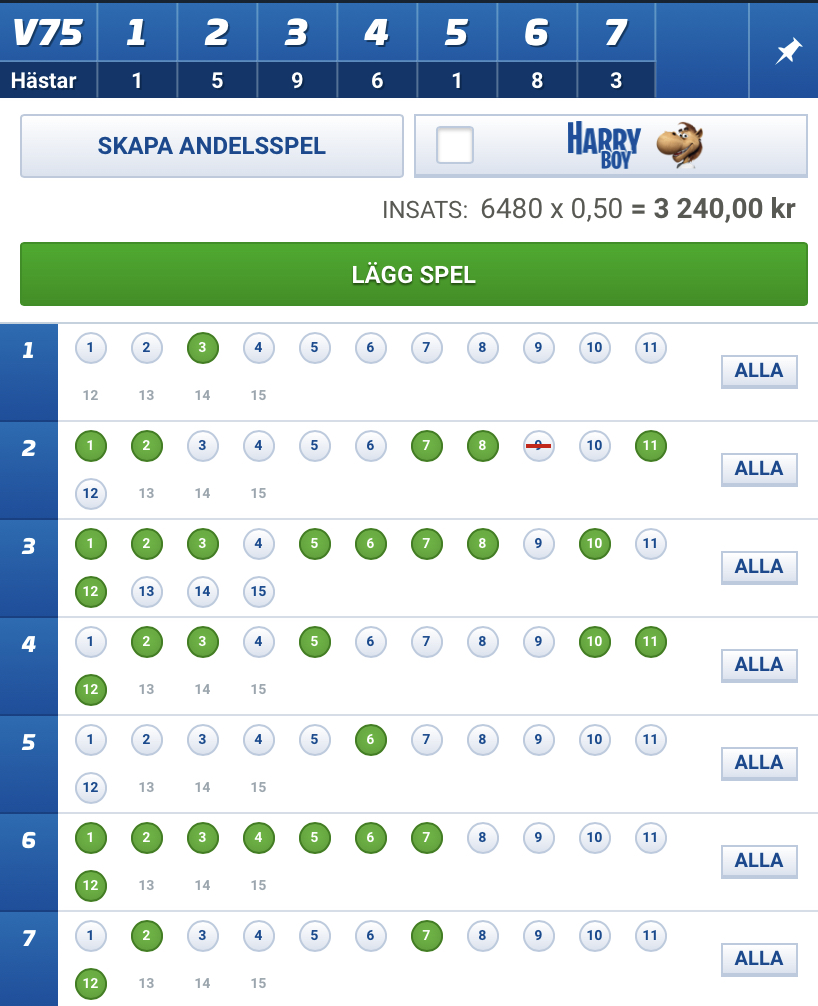Viewport: 818px width, 1006px height.
Task: Add horse 8 in race 6
Action: tap(482, 838)
